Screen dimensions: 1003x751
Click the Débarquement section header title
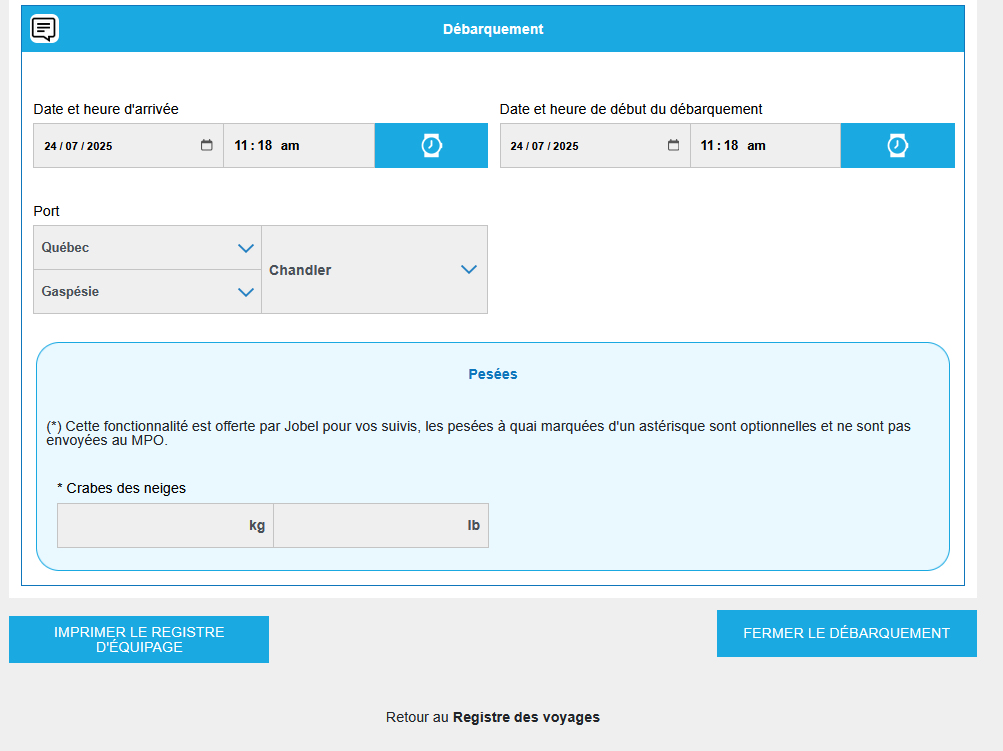493,29
